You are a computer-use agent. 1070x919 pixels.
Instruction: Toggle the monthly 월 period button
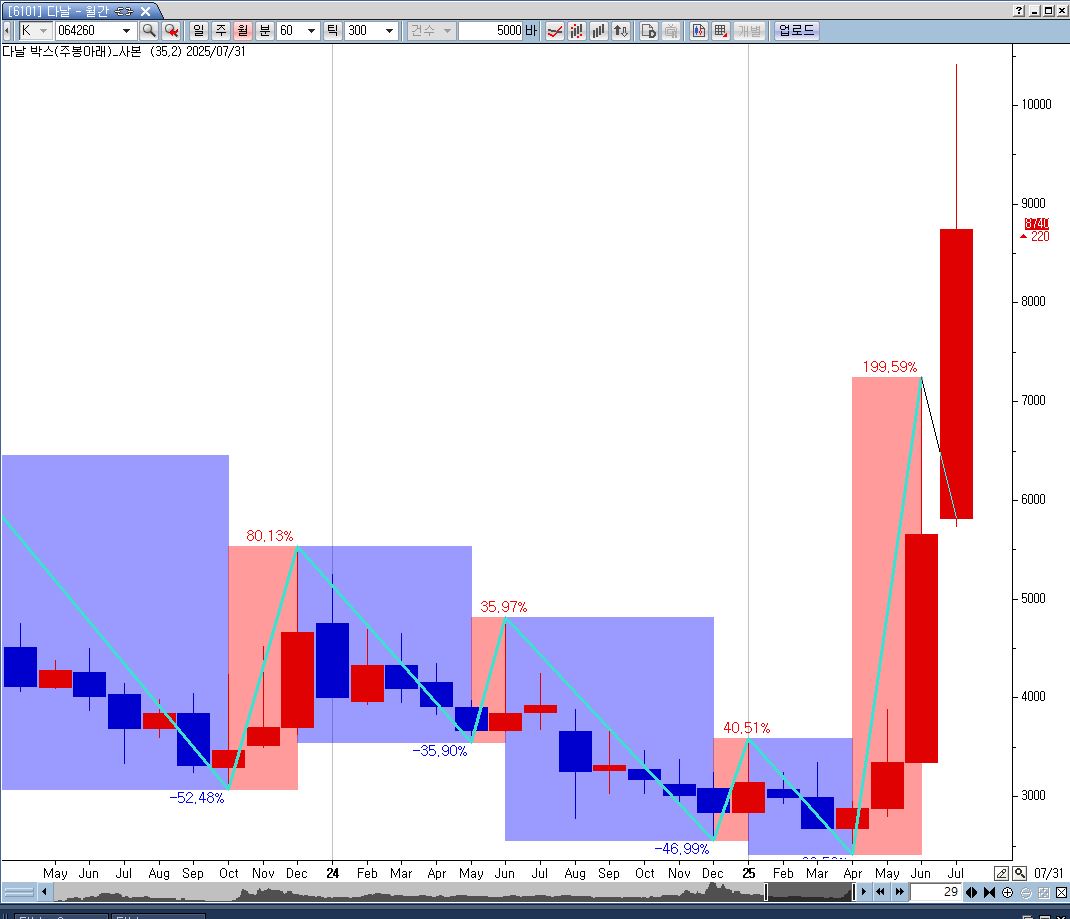242,31
